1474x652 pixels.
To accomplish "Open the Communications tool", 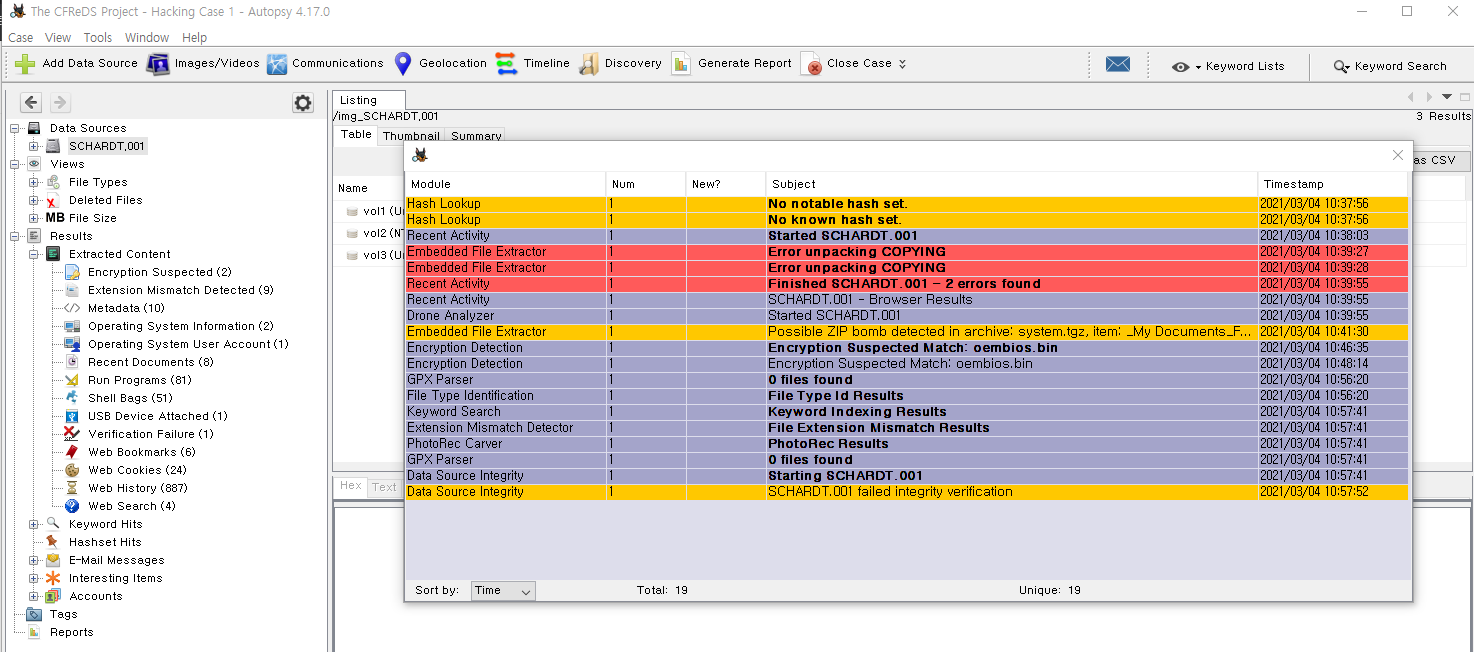I will tap(325, 64).
